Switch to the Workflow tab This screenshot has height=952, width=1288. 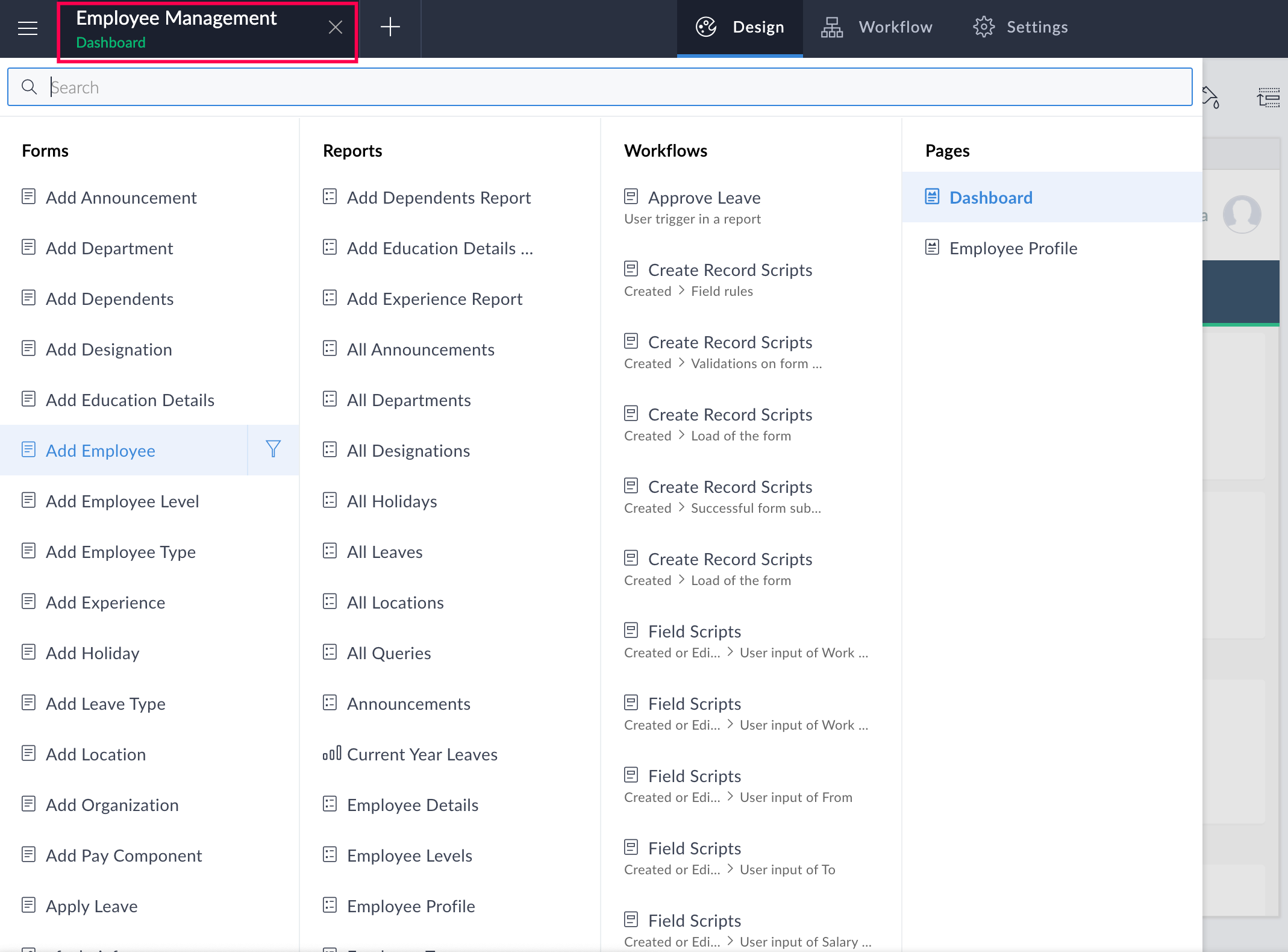[x=877, y=27]
